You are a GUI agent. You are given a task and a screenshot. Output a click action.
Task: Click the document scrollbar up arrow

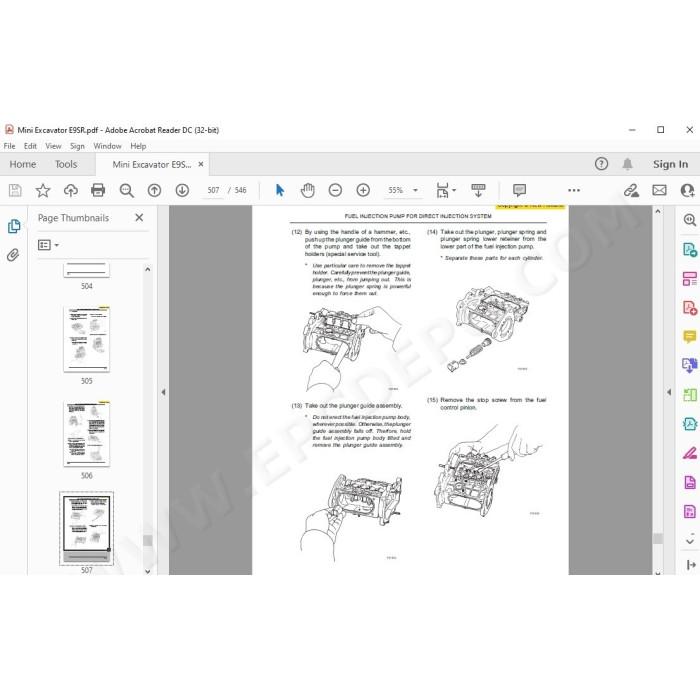[x=658, y=212]
